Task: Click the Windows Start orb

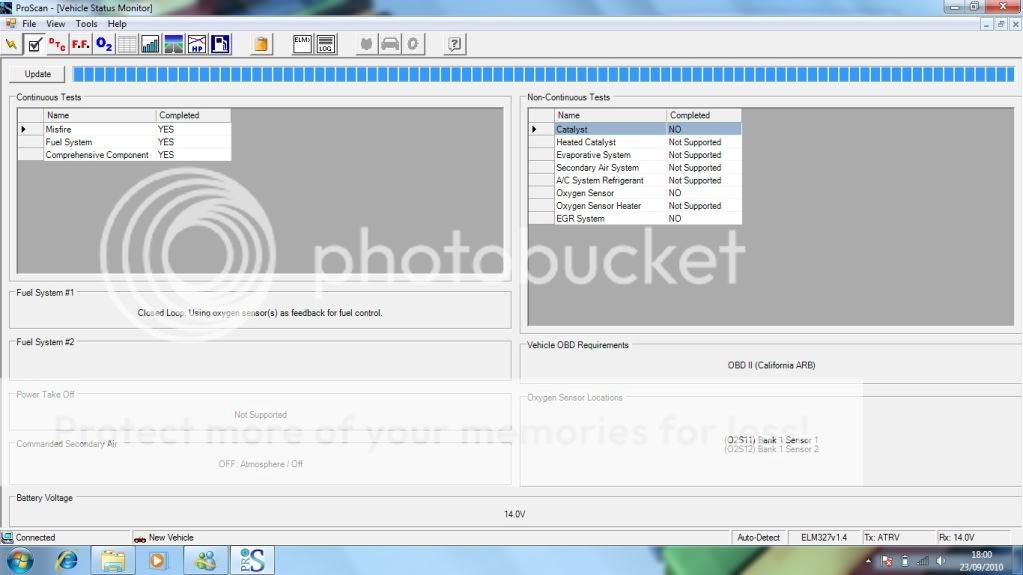Action: pos(20,561)
